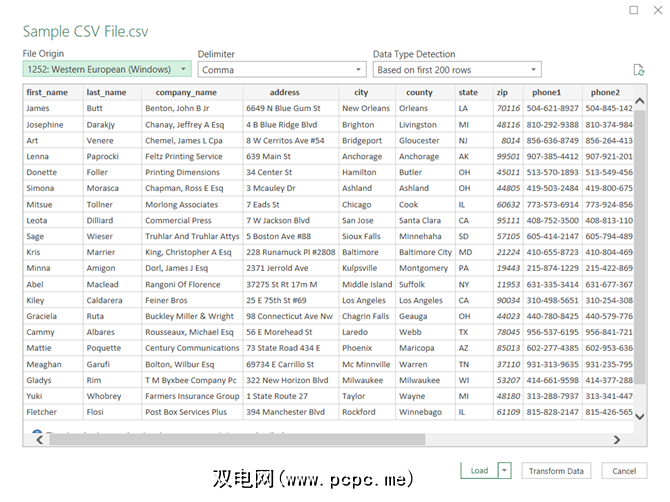
Task: Click the Load button
Action: pyautogui.click(x=479, y=470)
